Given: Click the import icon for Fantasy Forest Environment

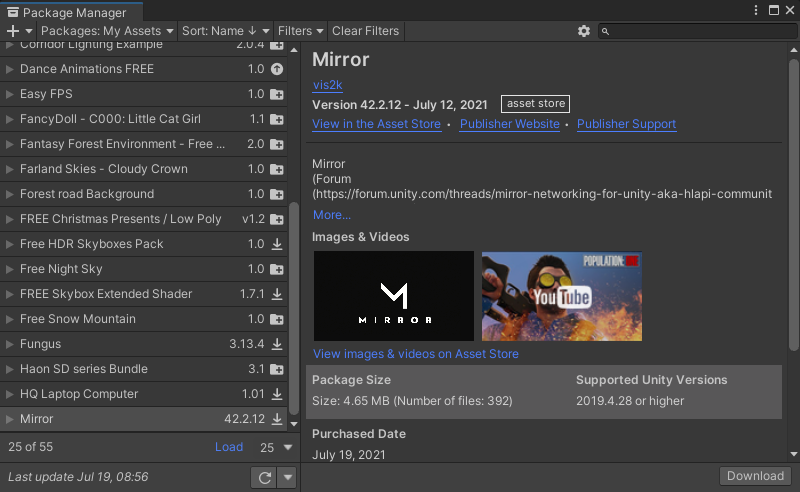Looking at the screenshot, I should coord(277,144).
